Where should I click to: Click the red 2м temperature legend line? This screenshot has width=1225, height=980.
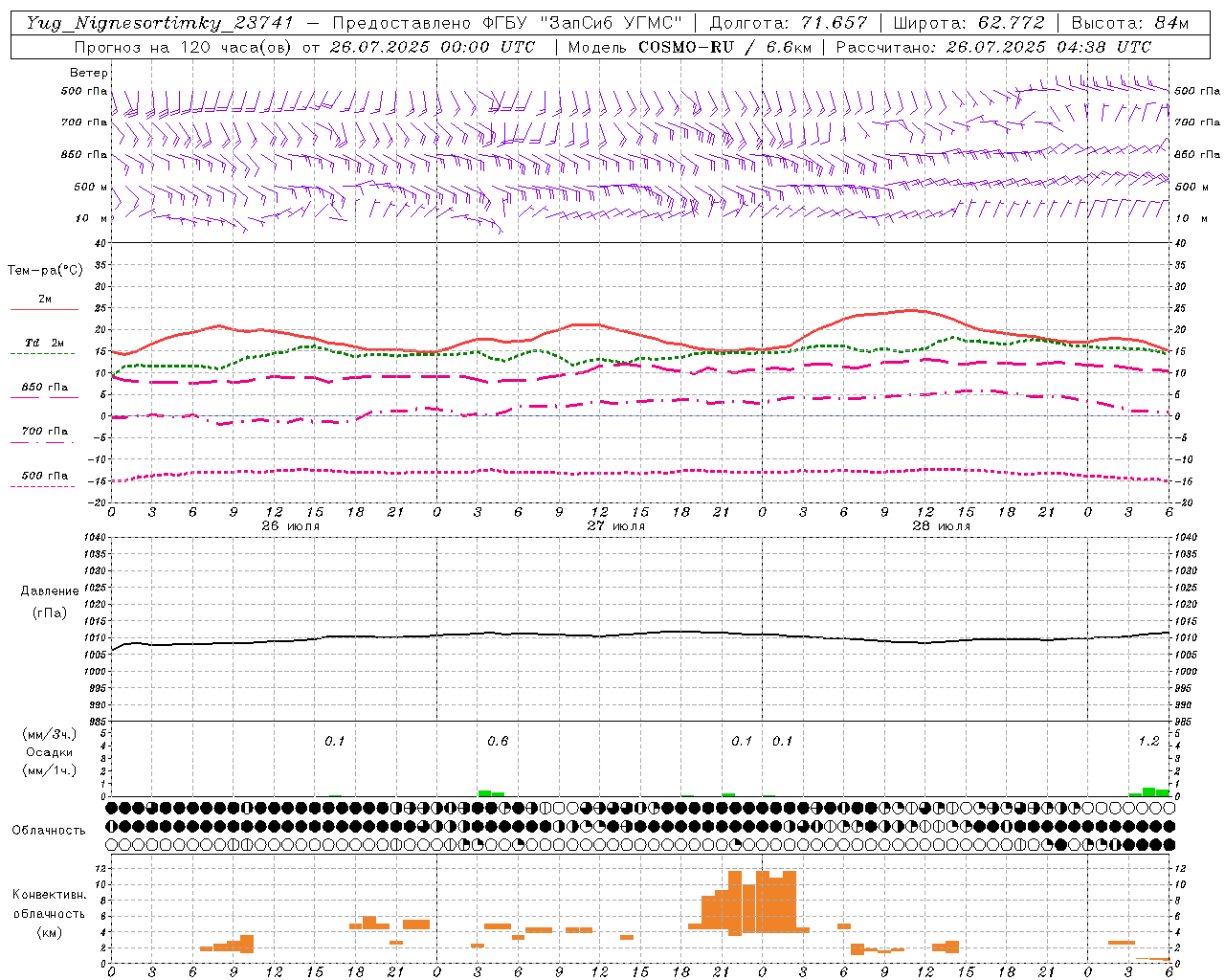coord(44,309)
